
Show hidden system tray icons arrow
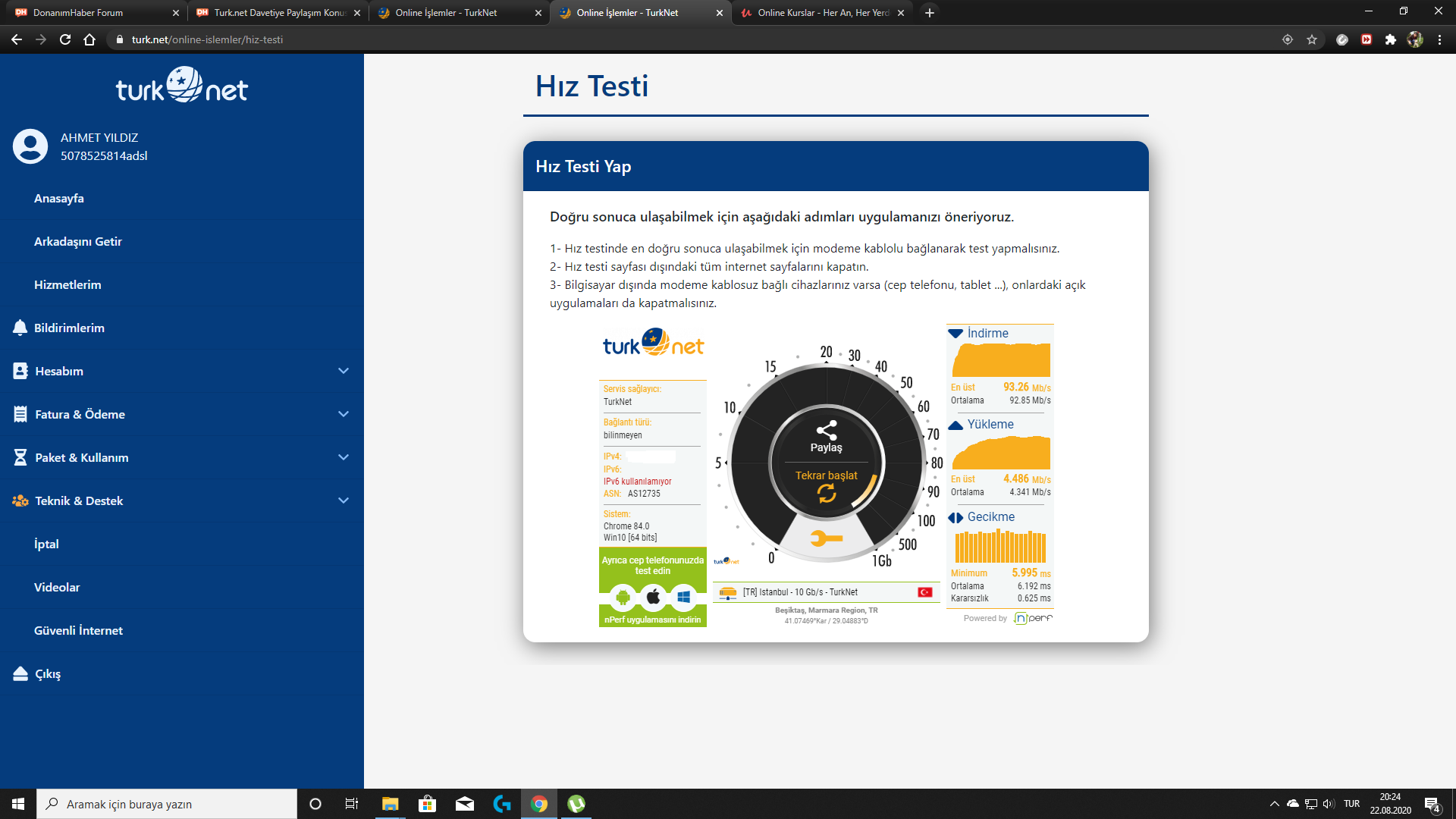point(1275,804)
